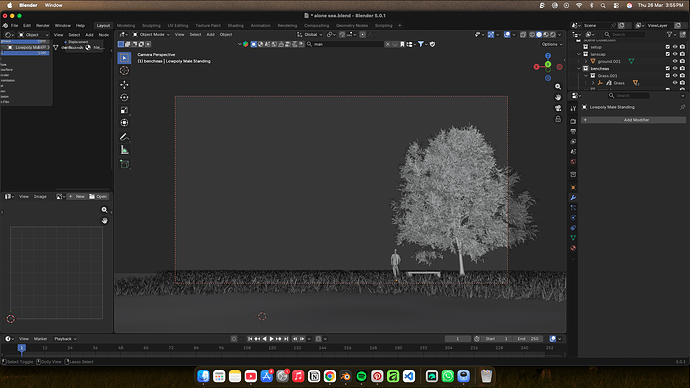Click the viewport zoom magnifier icon
The width and height of the screenshot is (690, 388).
[x=558, y=87]
